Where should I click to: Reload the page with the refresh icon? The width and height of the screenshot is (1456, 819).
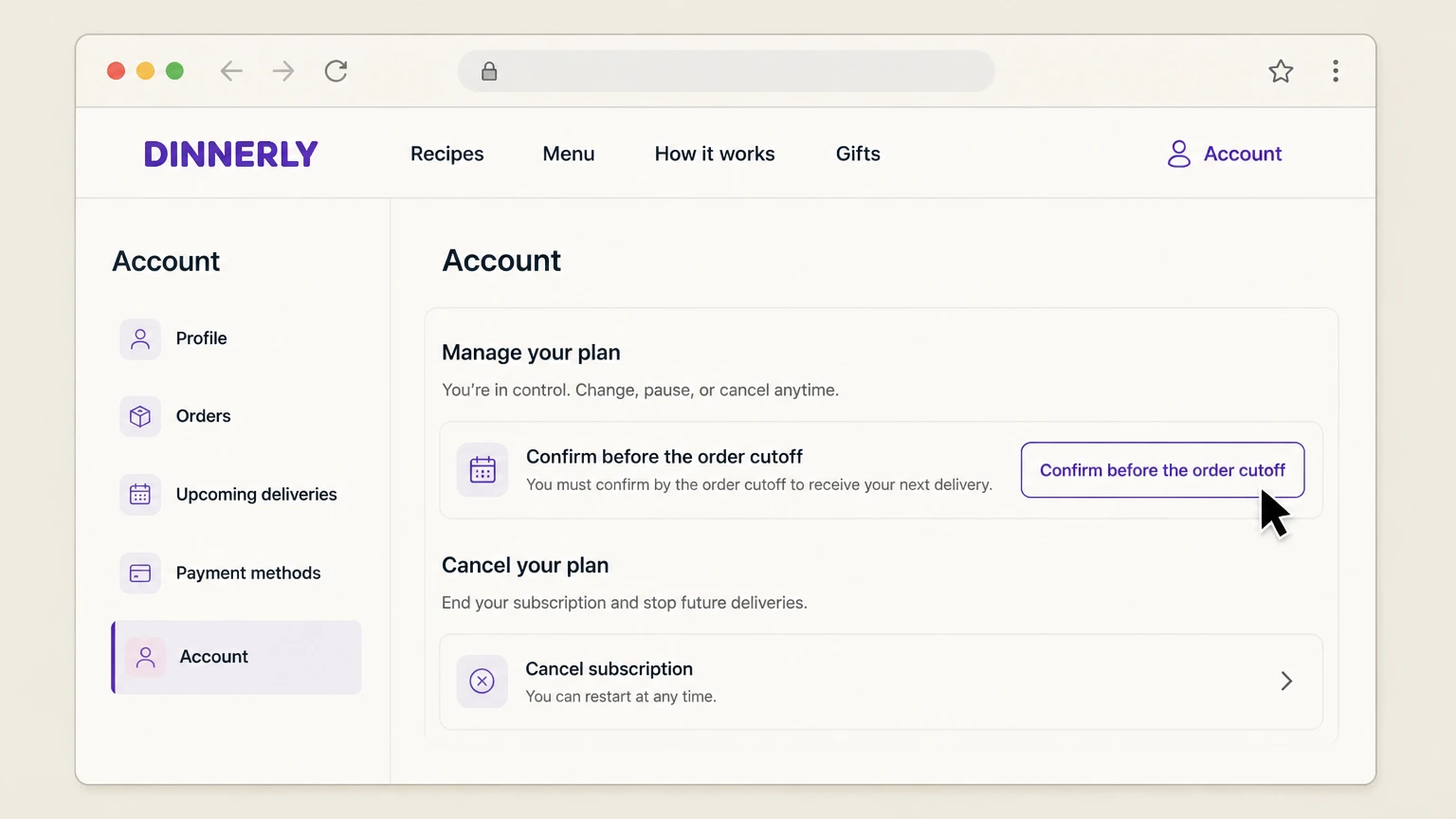tap(337, 71)
